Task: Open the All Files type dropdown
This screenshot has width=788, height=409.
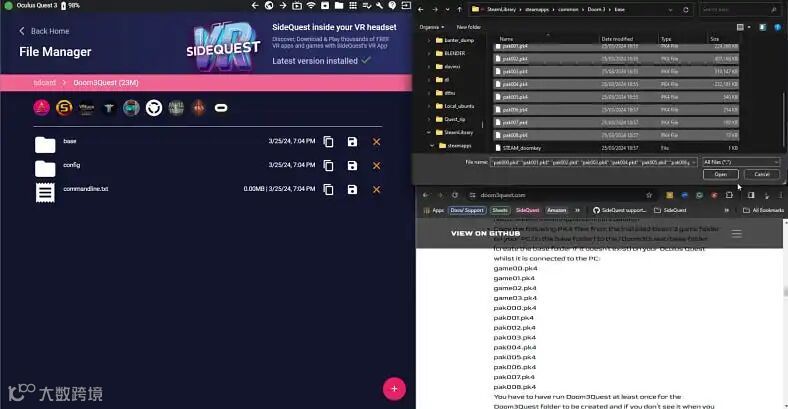Action: tap(741, 162)
